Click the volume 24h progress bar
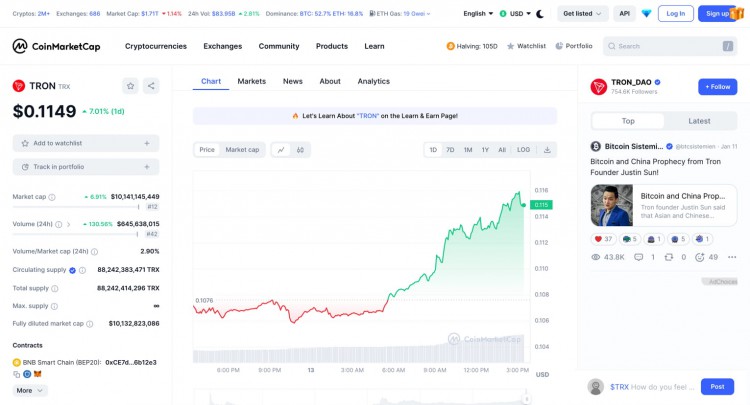Viewport: 750px width, 405px height. (76, 234)
